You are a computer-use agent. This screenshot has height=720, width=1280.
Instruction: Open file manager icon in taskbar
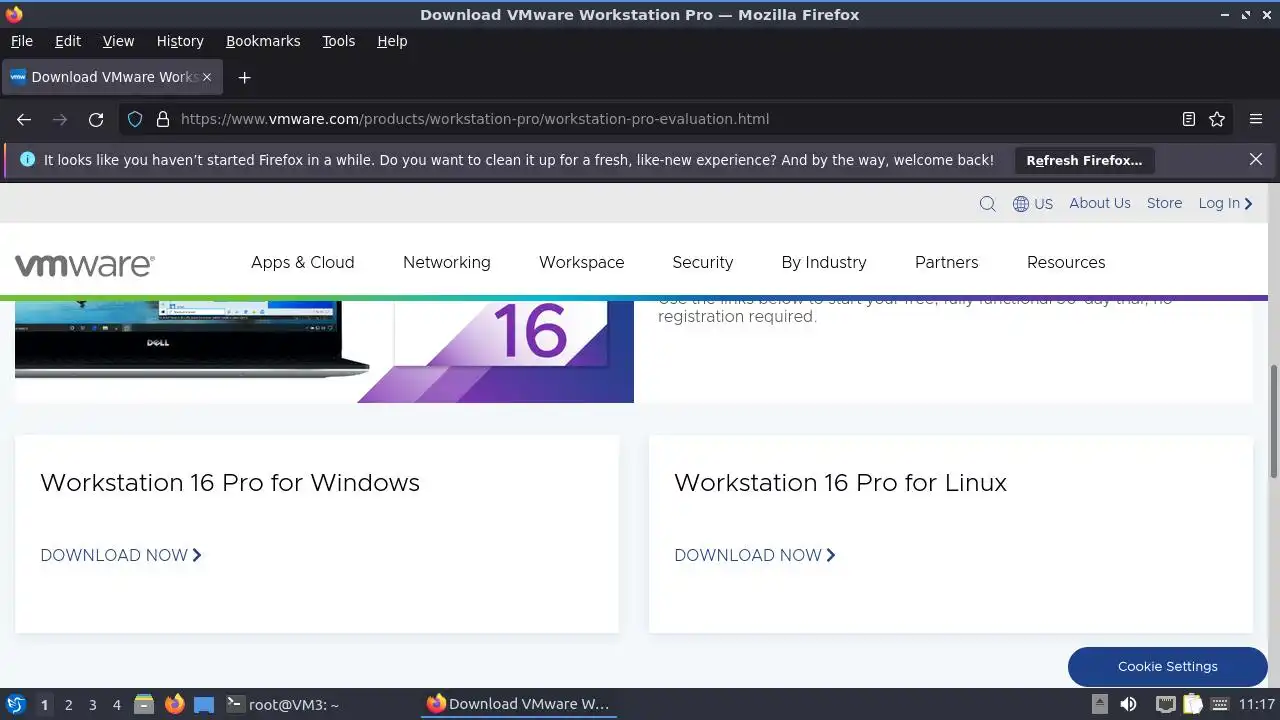(x=144, y=704)
